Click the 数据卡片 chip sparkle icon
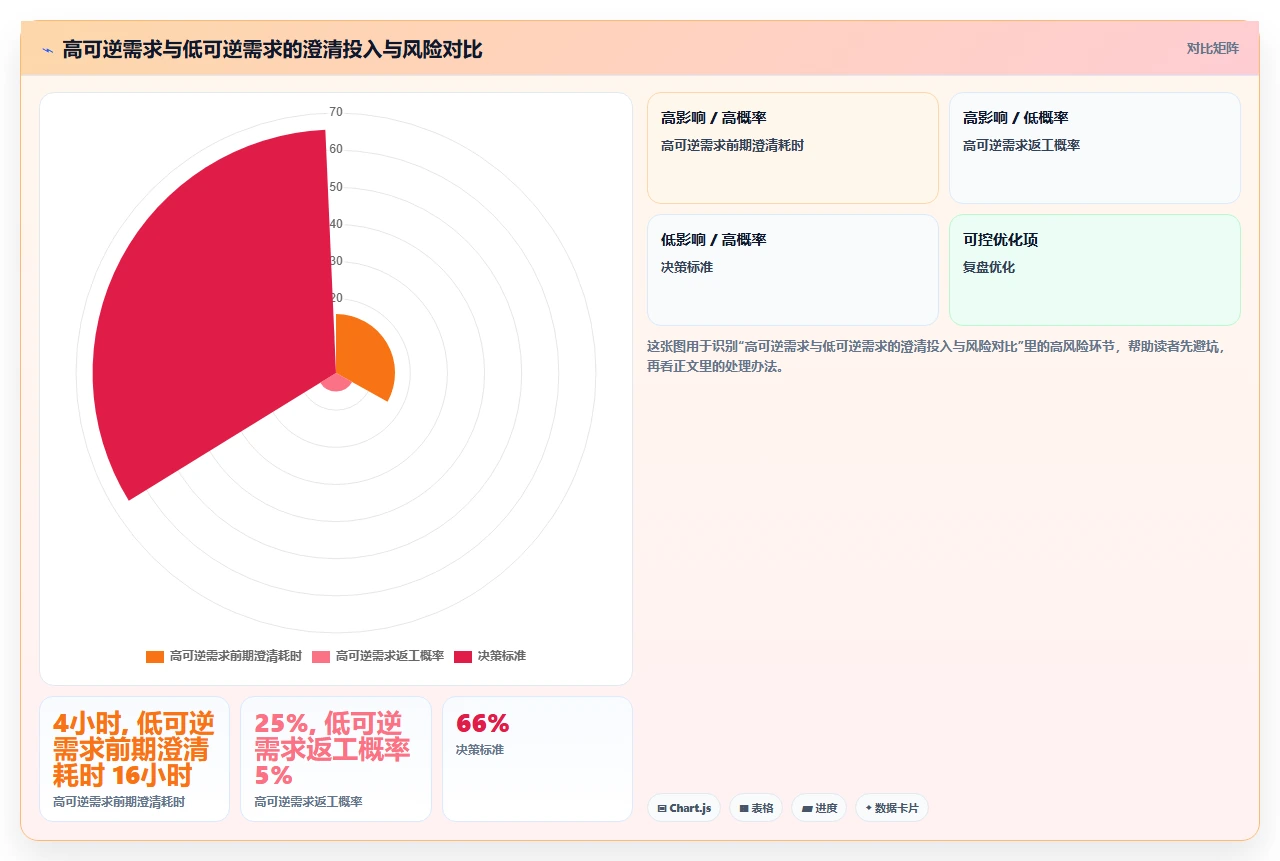 coord(868,808)
